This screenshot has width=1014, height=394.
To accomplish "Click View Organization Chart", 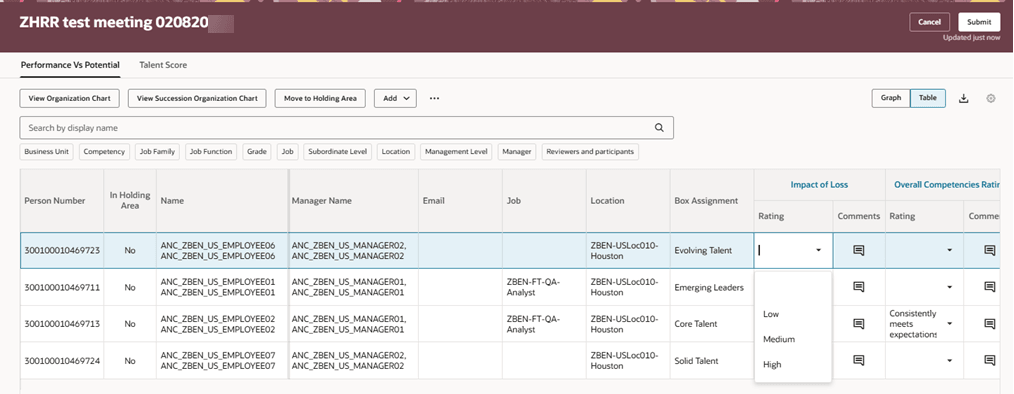I will click(x=70, y=98).
